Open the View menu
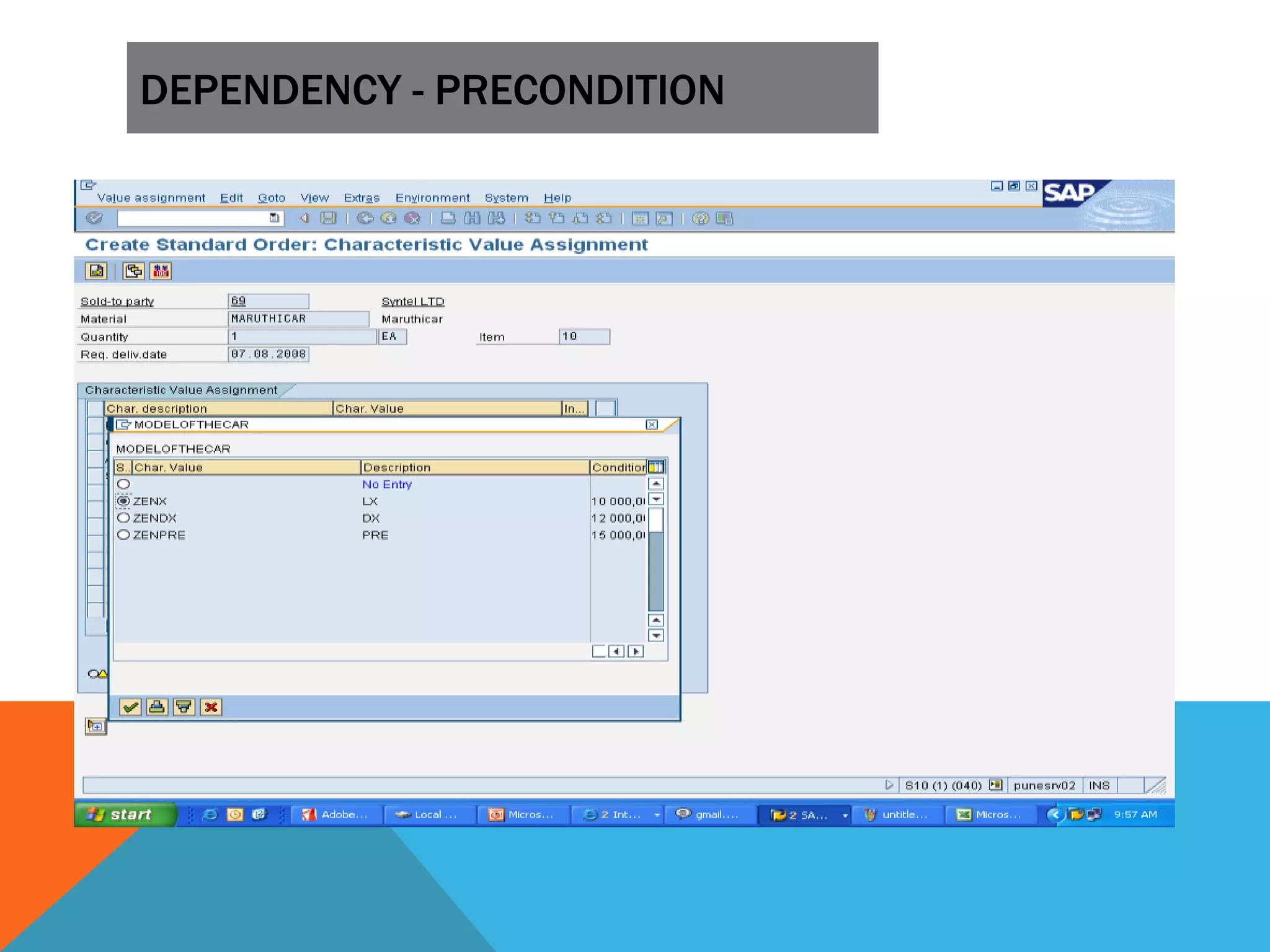The width and height of the screenshot is (1270, 952). (314, 198)
